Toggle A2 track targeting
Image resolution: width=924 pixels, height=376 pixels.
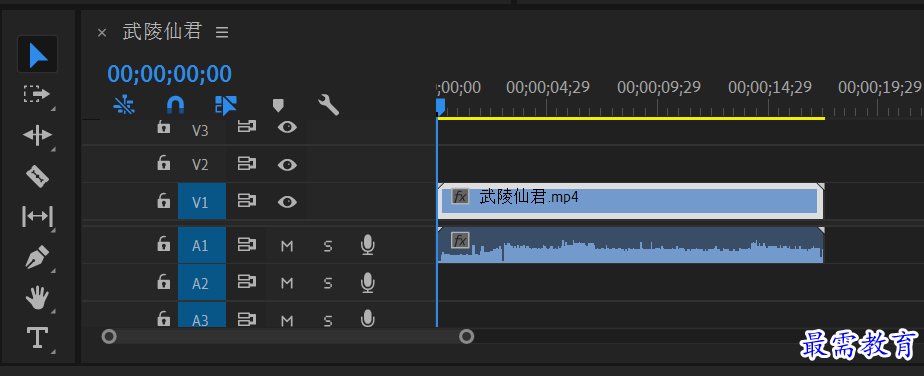(x=202, y=283)
